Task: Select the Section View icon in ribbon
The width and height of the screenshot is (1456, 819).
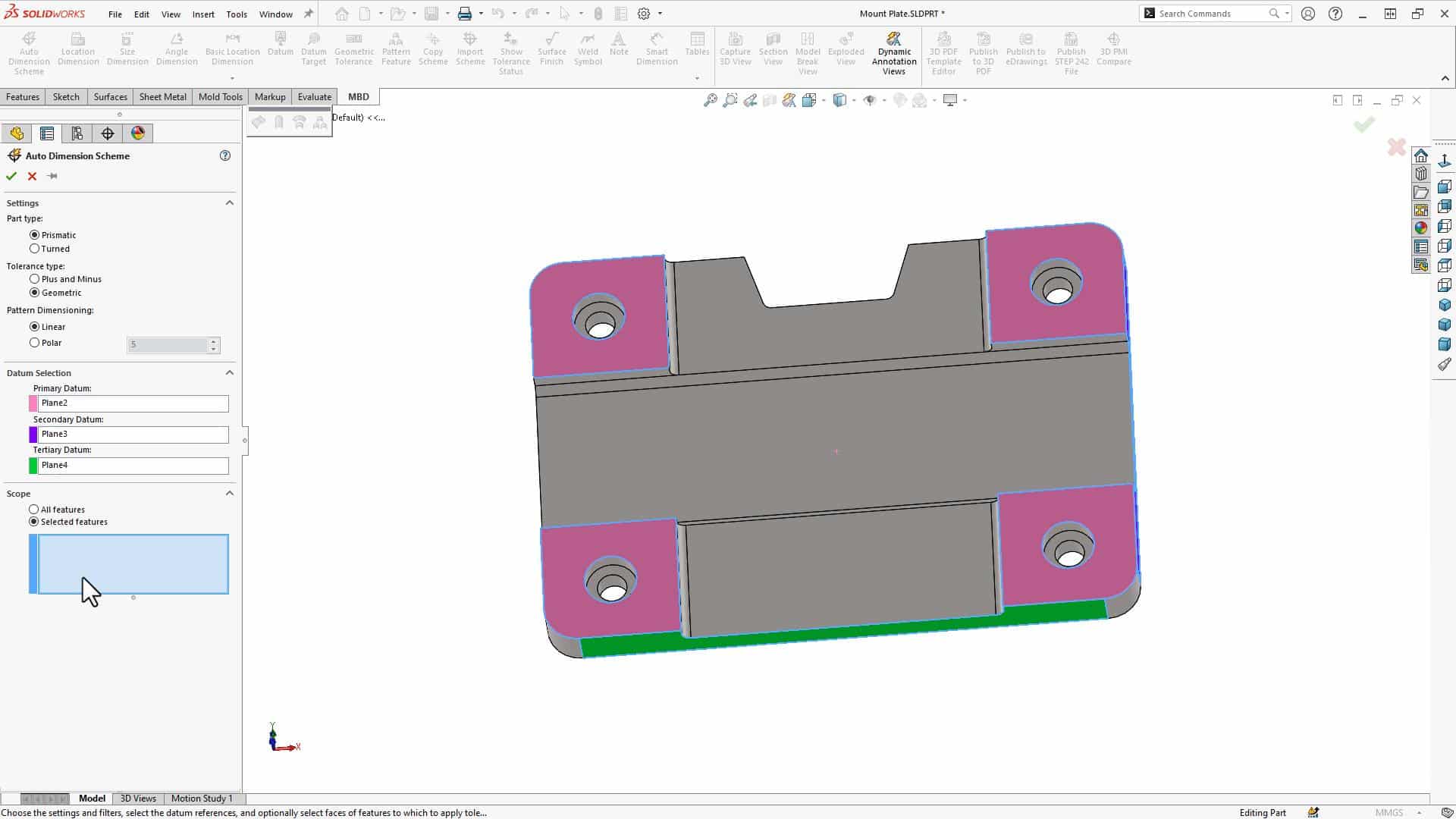Action: click(x=773, y=47)
